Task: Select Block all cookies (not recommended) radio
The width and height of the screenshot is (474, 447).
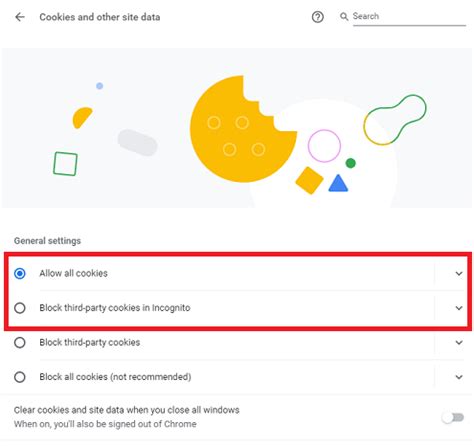Action: pos(20,377)
